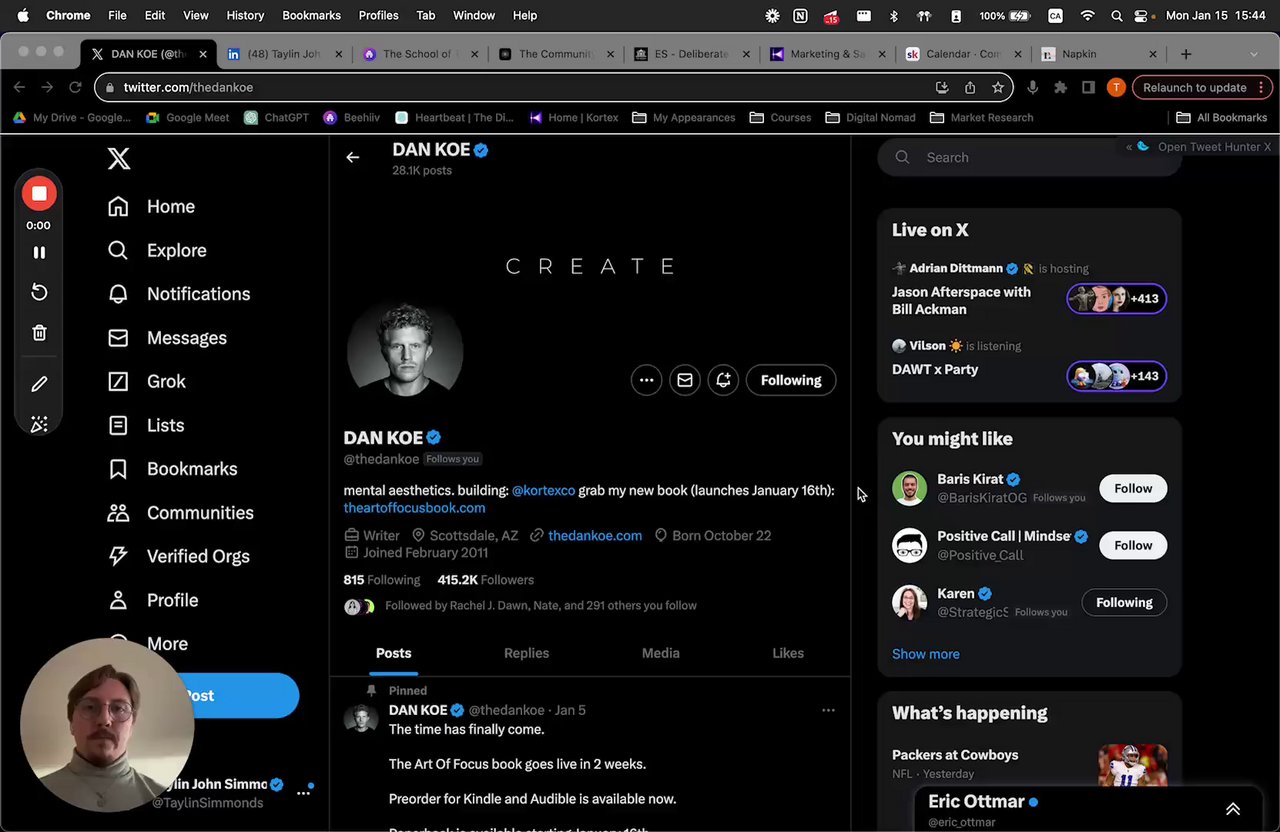Open three-dot menu on the pinned post
The height and width of the screenshot is (832, 1280).
coord(828,710)
